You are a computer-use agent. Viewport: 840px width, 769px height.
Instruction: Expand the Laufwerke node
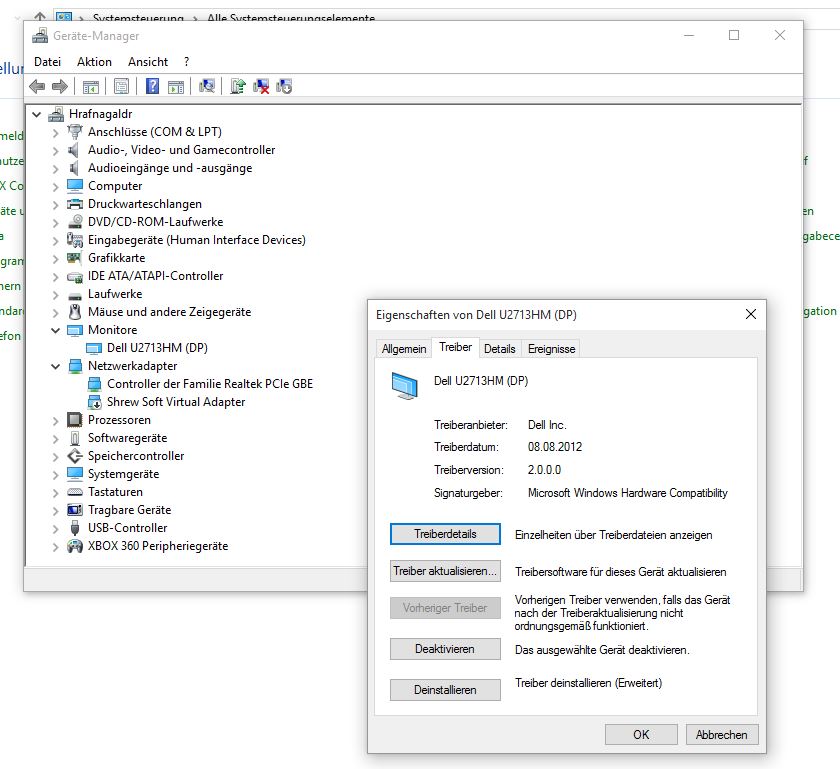(x=56, y=295)
